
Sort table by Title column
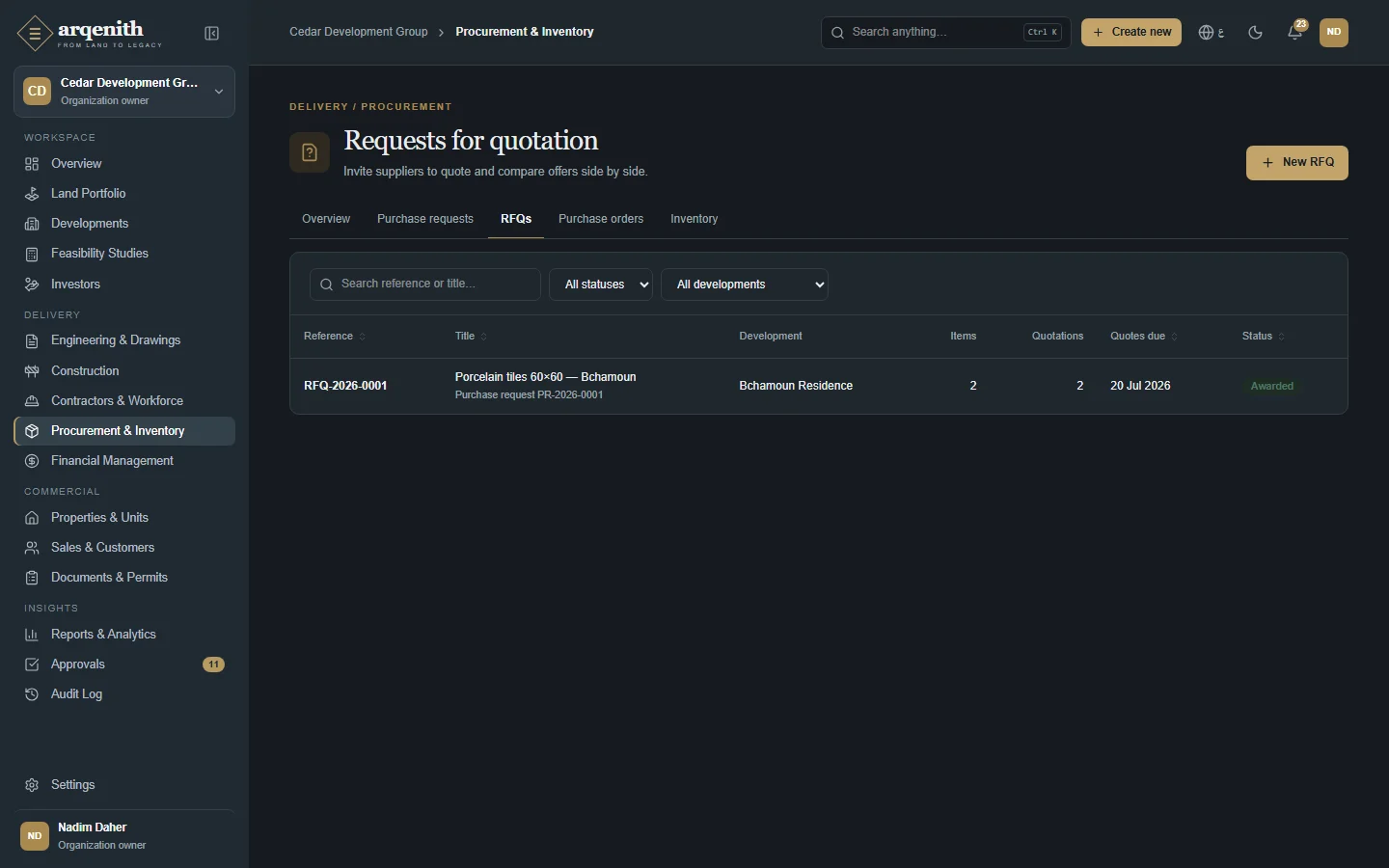point(471,336)
